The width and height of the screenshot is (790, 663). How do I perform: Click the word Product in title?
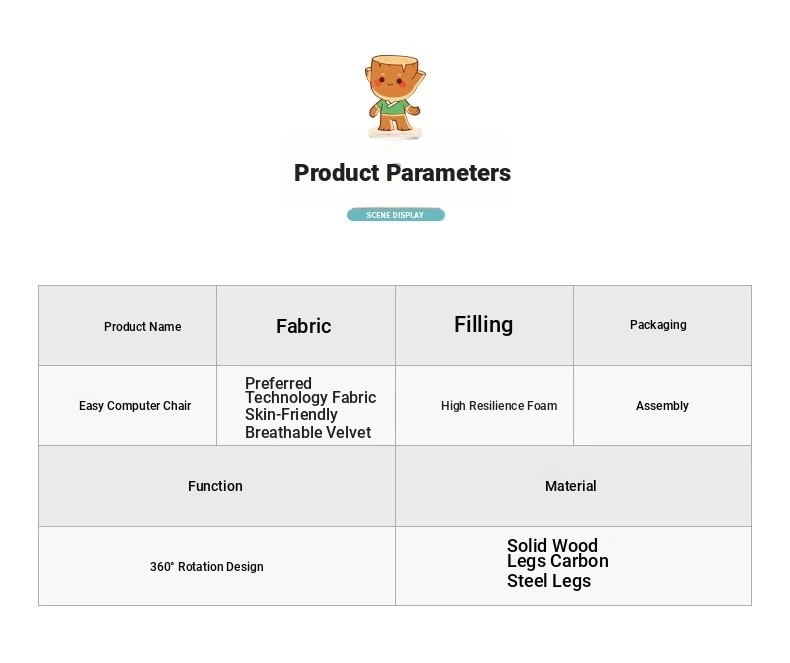pyautogui.click(x=337, y=173)
